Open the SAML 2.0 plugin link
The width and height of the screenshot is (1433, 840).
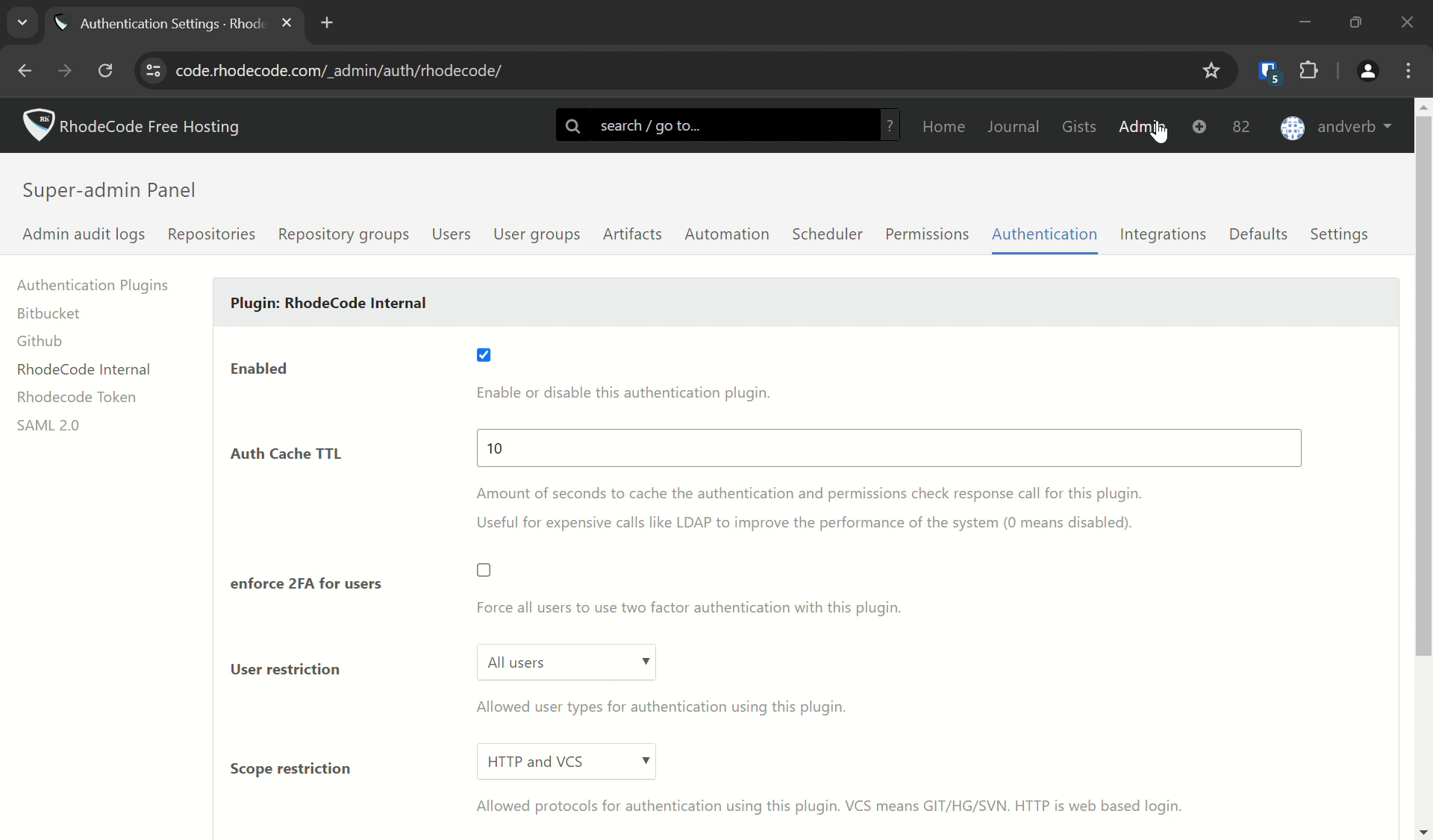pyautogui.click(x=48, y=425)
